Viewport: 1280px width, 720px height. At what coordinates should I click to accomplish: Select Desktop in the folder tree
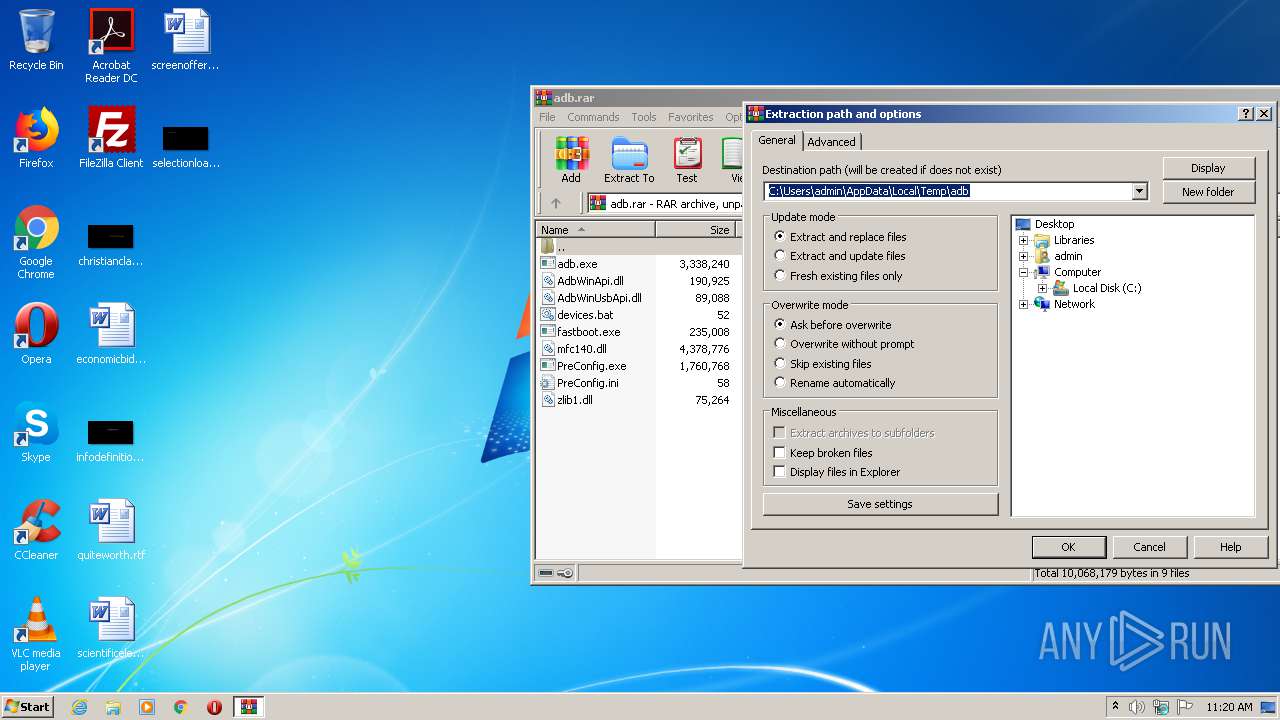[x=1054, y=224]
